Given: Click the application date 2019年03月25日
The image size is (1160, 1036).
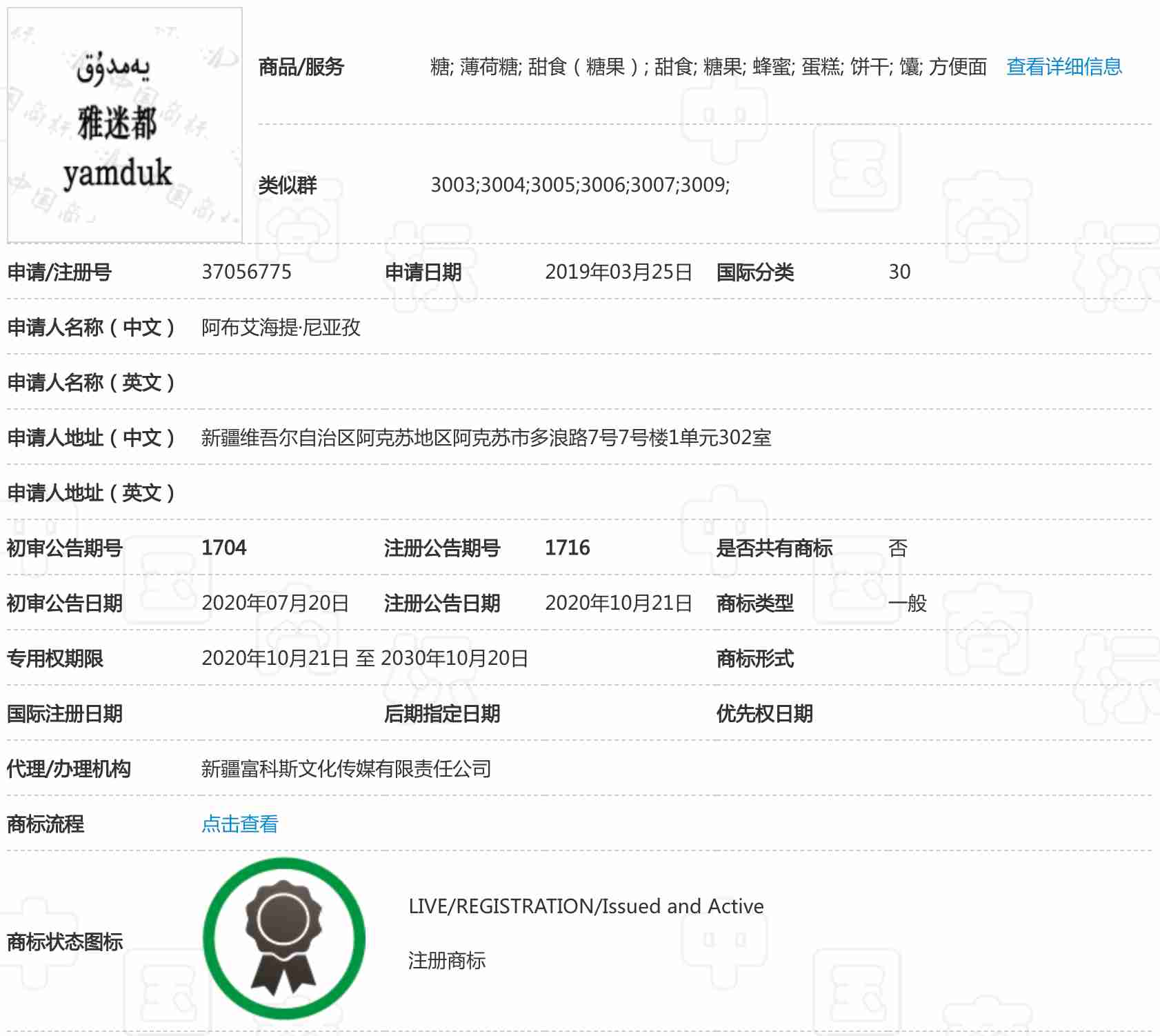Looking at the screenshot, I should pos(618,272).
